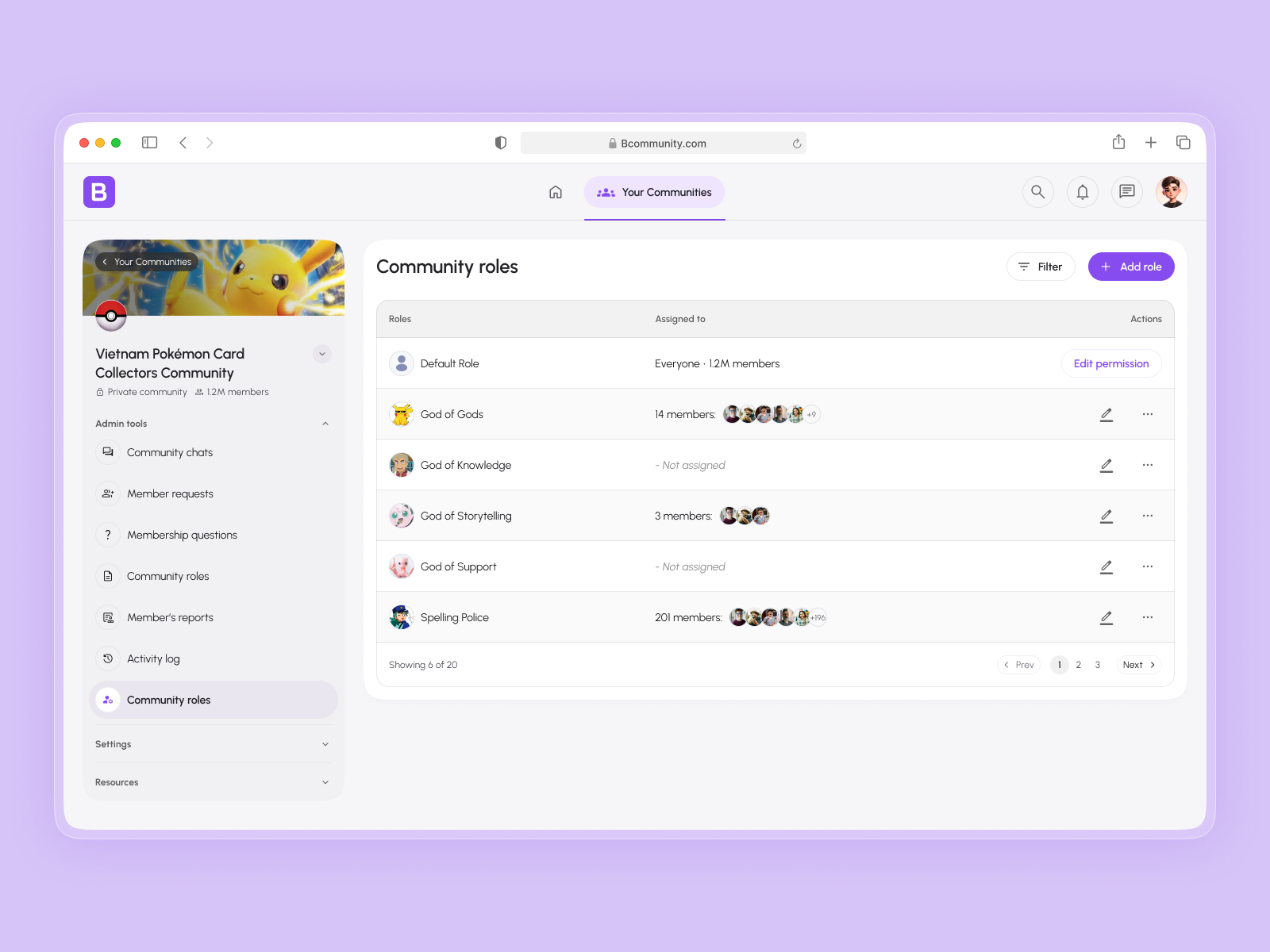Screen dimensions: 1270x952
Task: Open the community name dropdown chevron
Action: pos(322,354)
